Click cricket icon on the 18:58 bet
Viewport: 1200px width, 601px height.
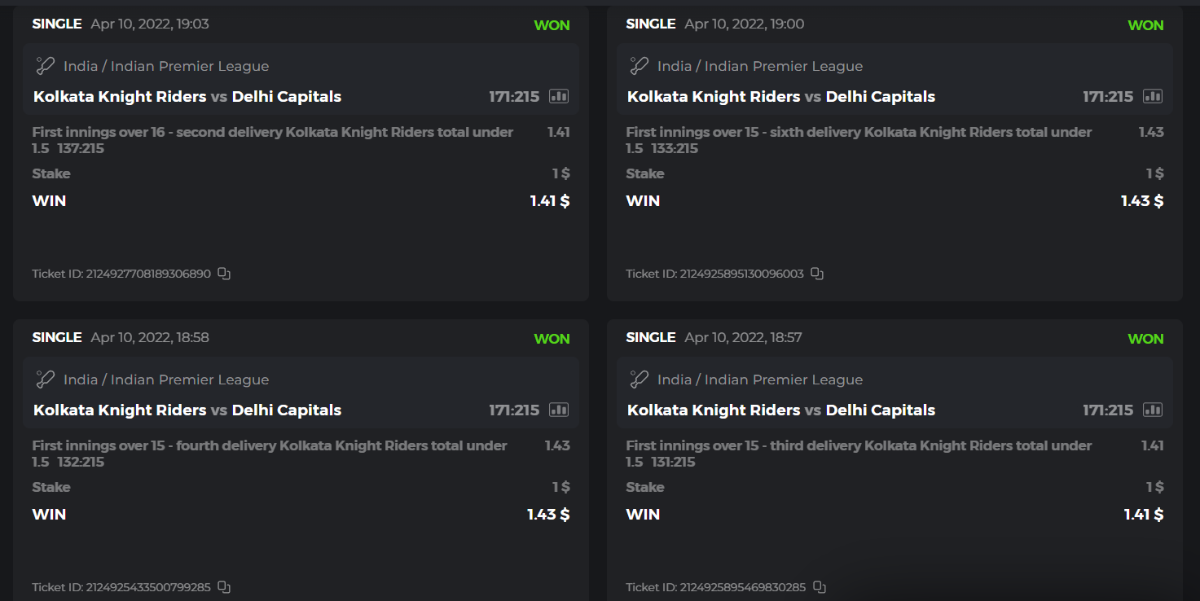(45, 380)
